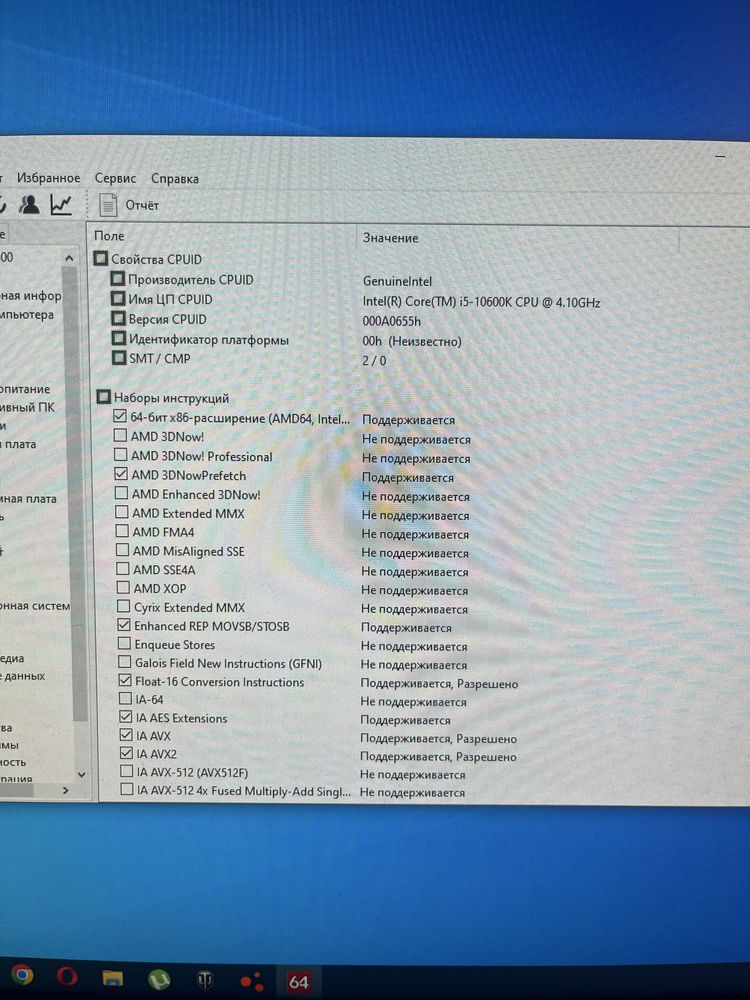
Task: Select the Имя ЦП CPUID row icon
Action: point(118,298)
